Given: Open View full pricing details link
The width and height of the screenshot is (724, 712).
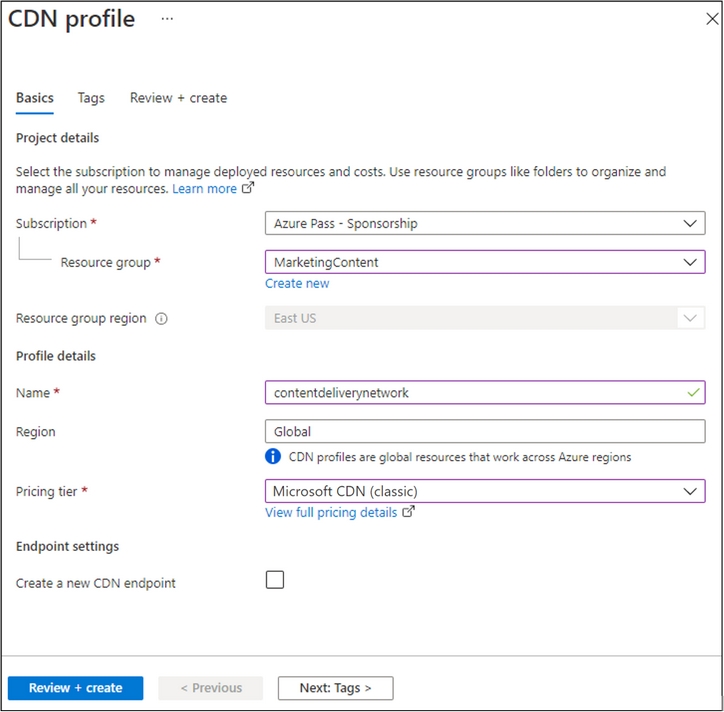Looking at the screenshot, I should [331, 513].
